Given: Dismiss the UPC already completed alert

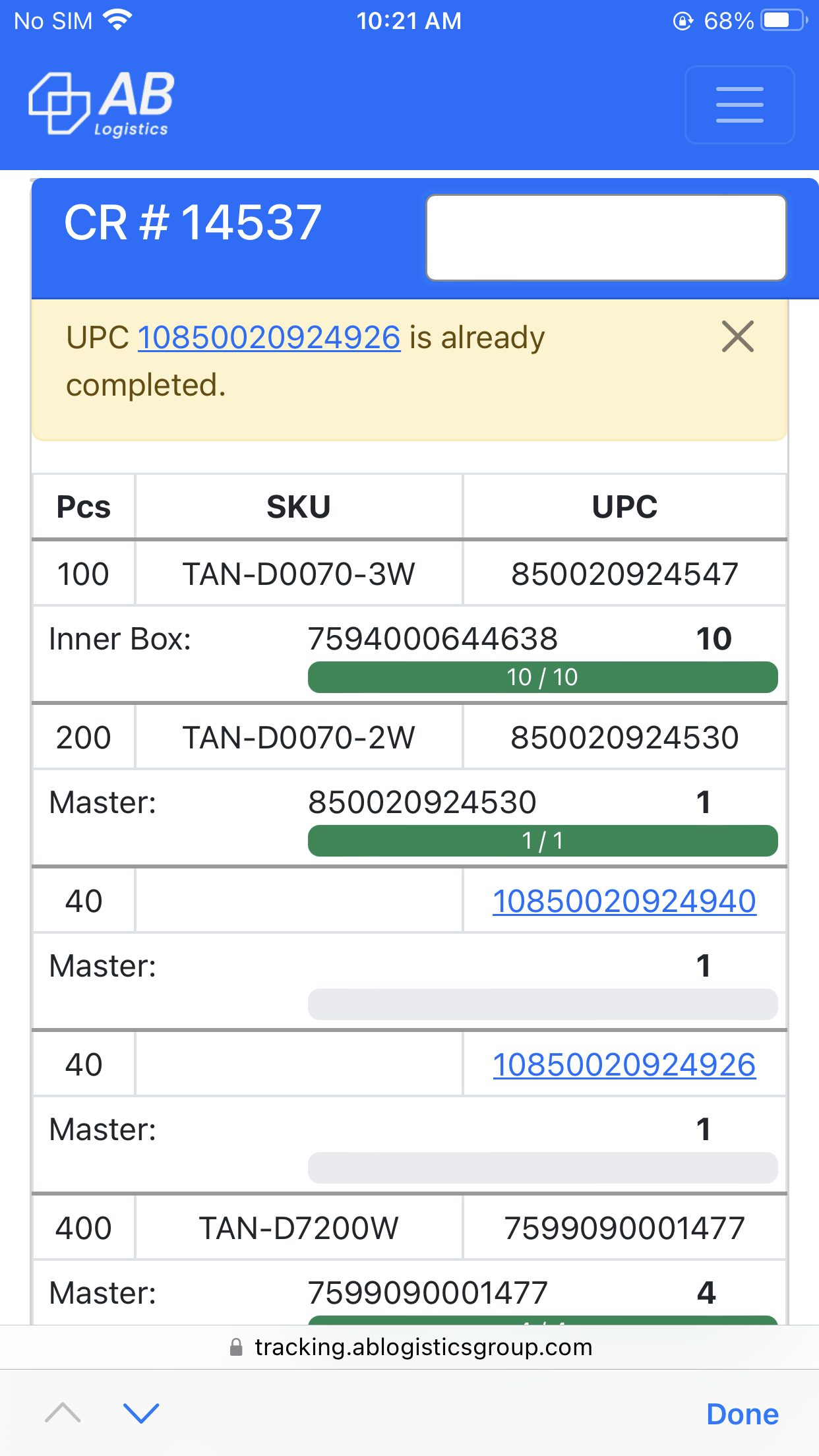Looking at the screenshot, I should [x=737, y=337].
